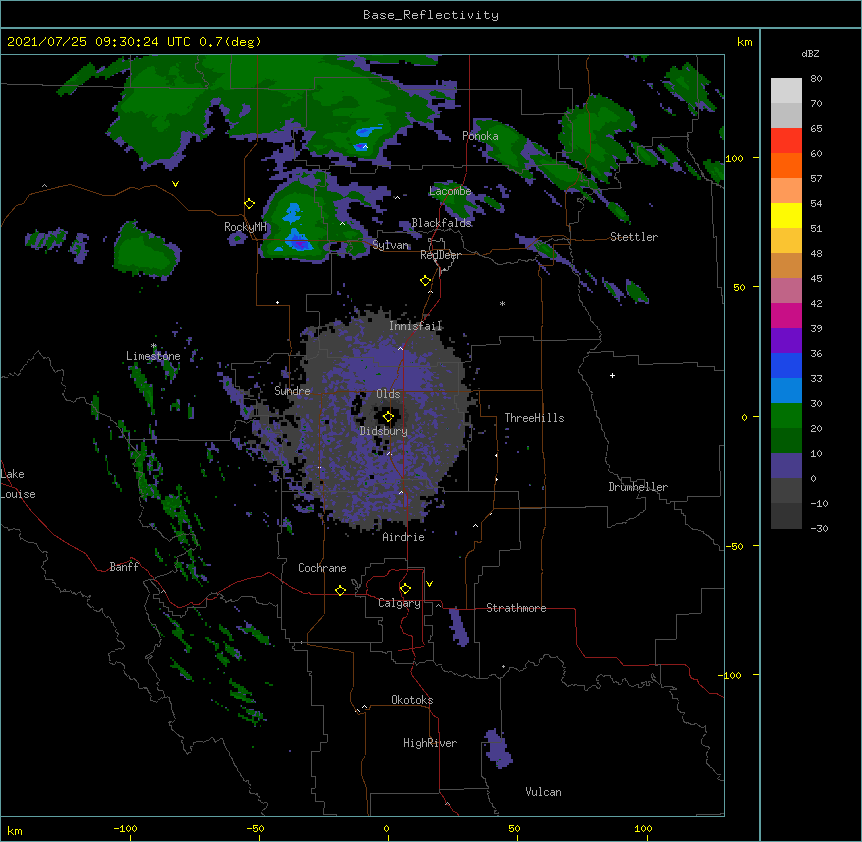Click the yellow V marker northwest of RockyMH
The image size is (862, 842).
coord(175,184)
